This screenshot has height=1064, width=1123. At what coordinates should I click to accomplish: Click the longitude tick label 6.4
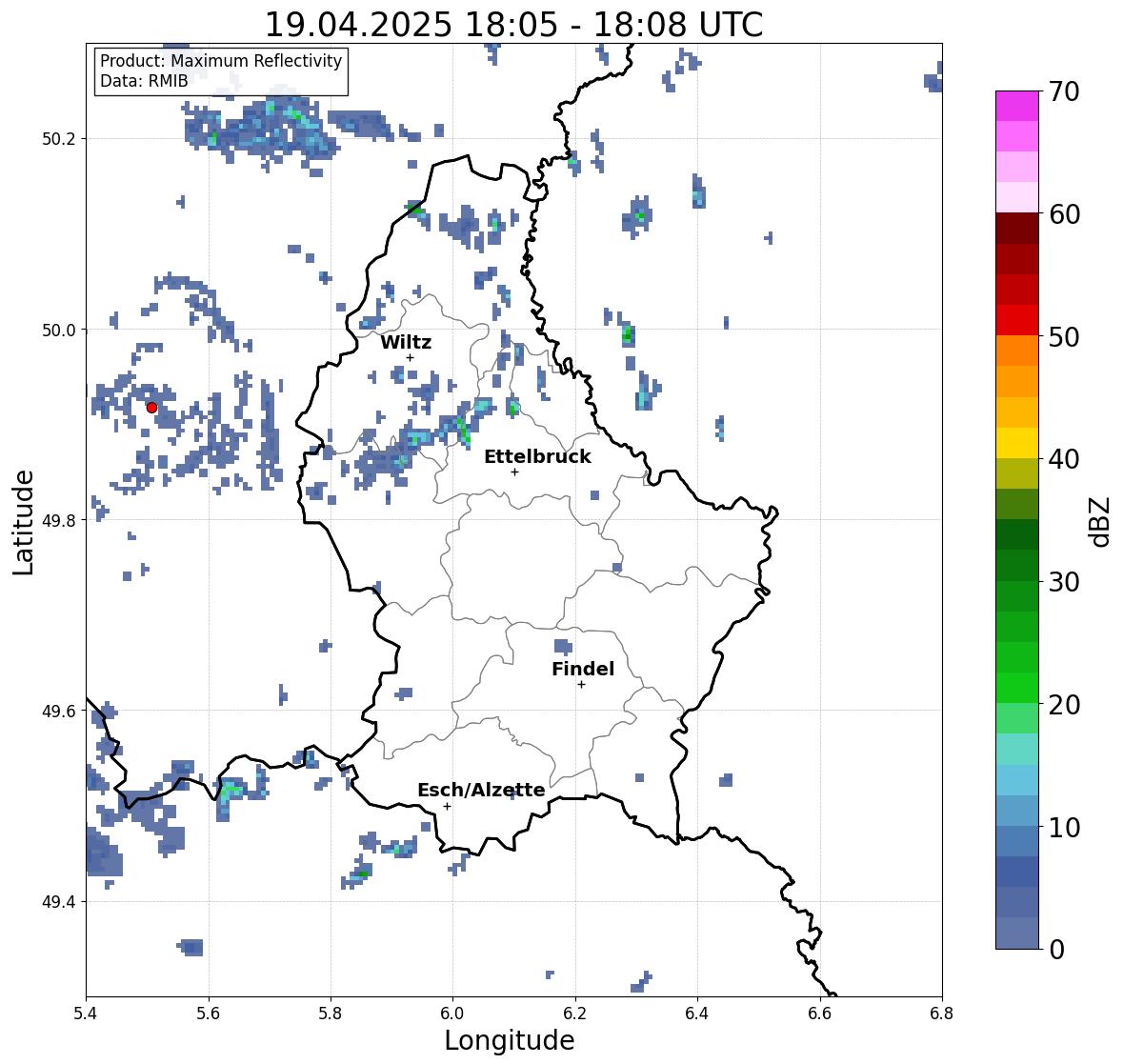(697, 1013)
